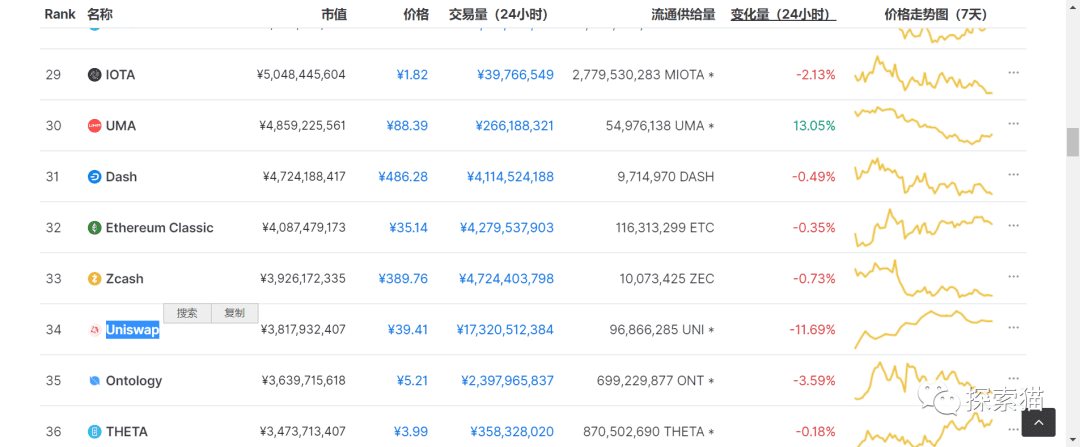Image resolution: width=1080 pixels, height=447 pixels.
Task: Click THETA 24h volume ¥358,328,020
Action: pos(512,432)
